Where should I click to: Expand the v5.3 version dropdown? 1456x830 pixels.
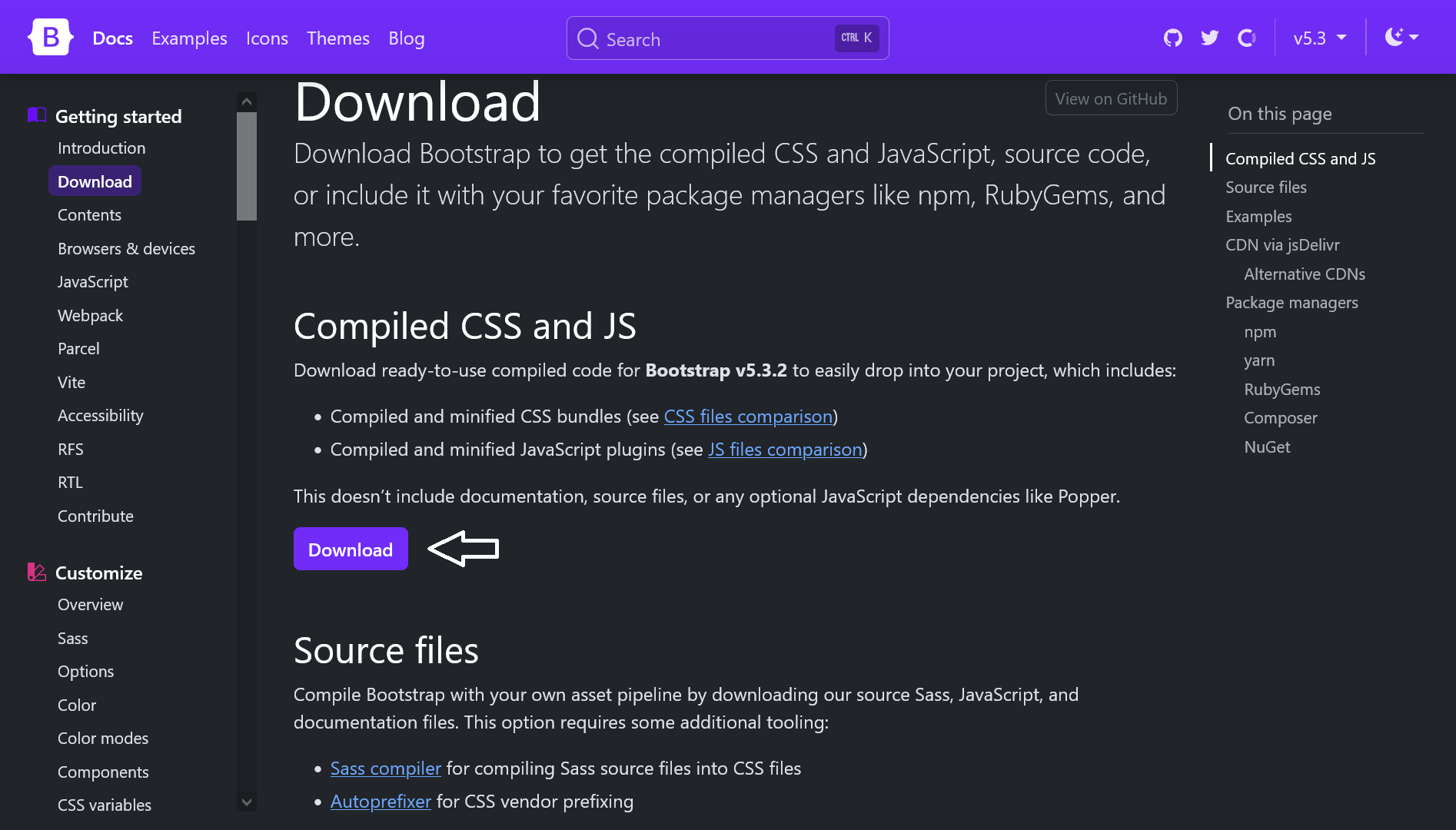1319,38
